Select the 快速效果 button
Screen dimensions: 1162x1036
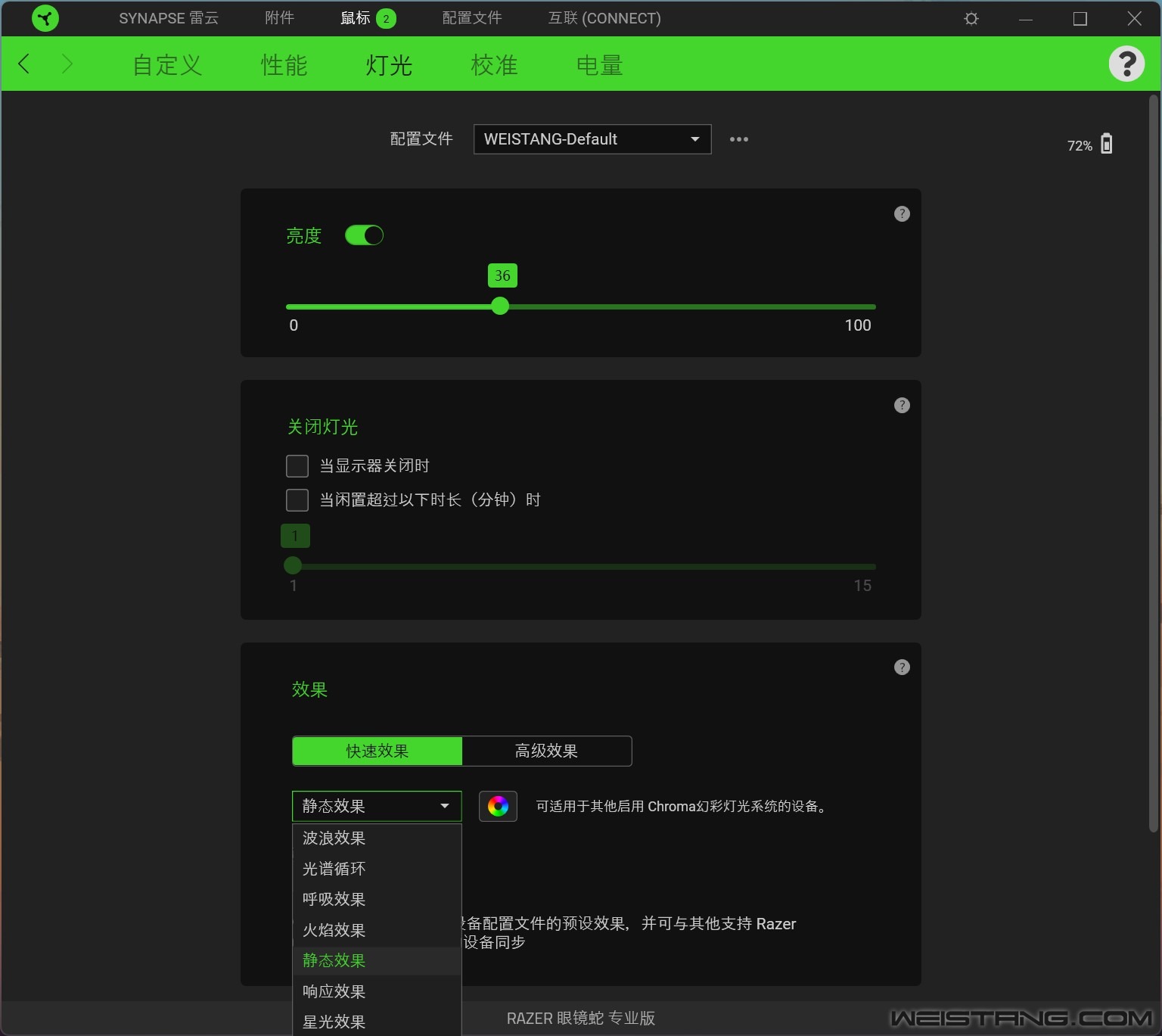(x=377, y=751)
